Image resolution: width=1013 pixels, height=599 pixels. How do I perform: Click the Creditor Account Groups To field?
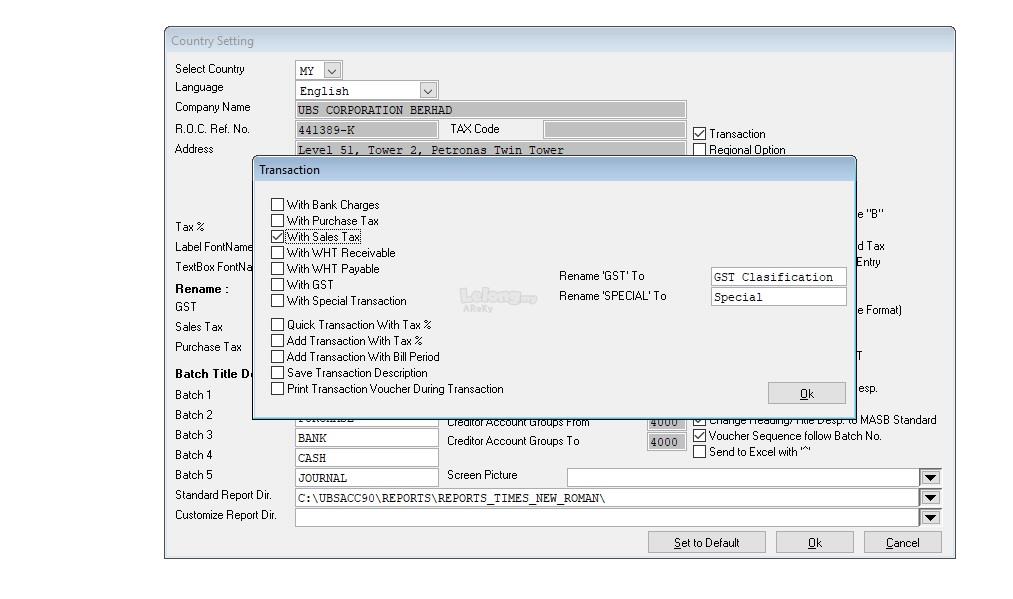coord(666,442)
